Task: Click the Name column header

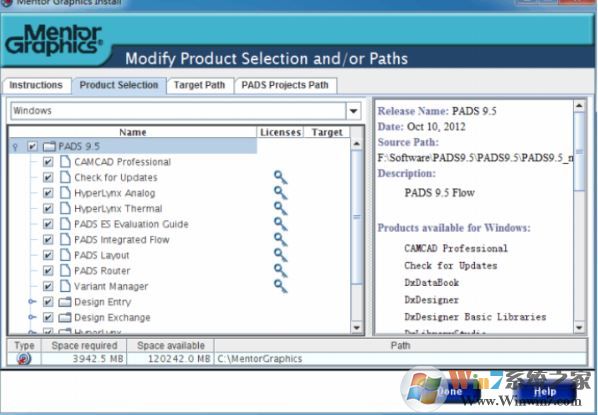Action: pyautogui.click(x=132, y=132)
